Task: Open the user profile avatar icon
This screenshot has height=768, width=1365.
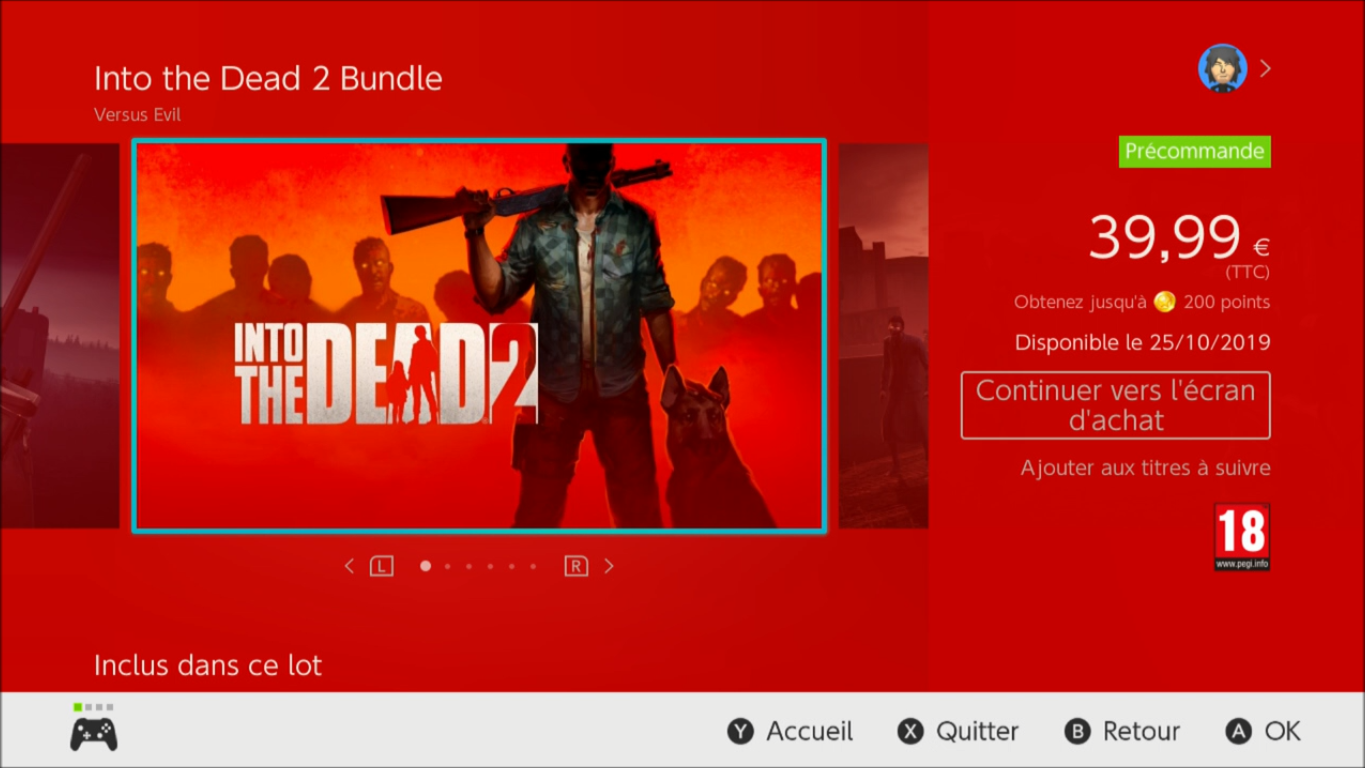Action: (1222, 68)
